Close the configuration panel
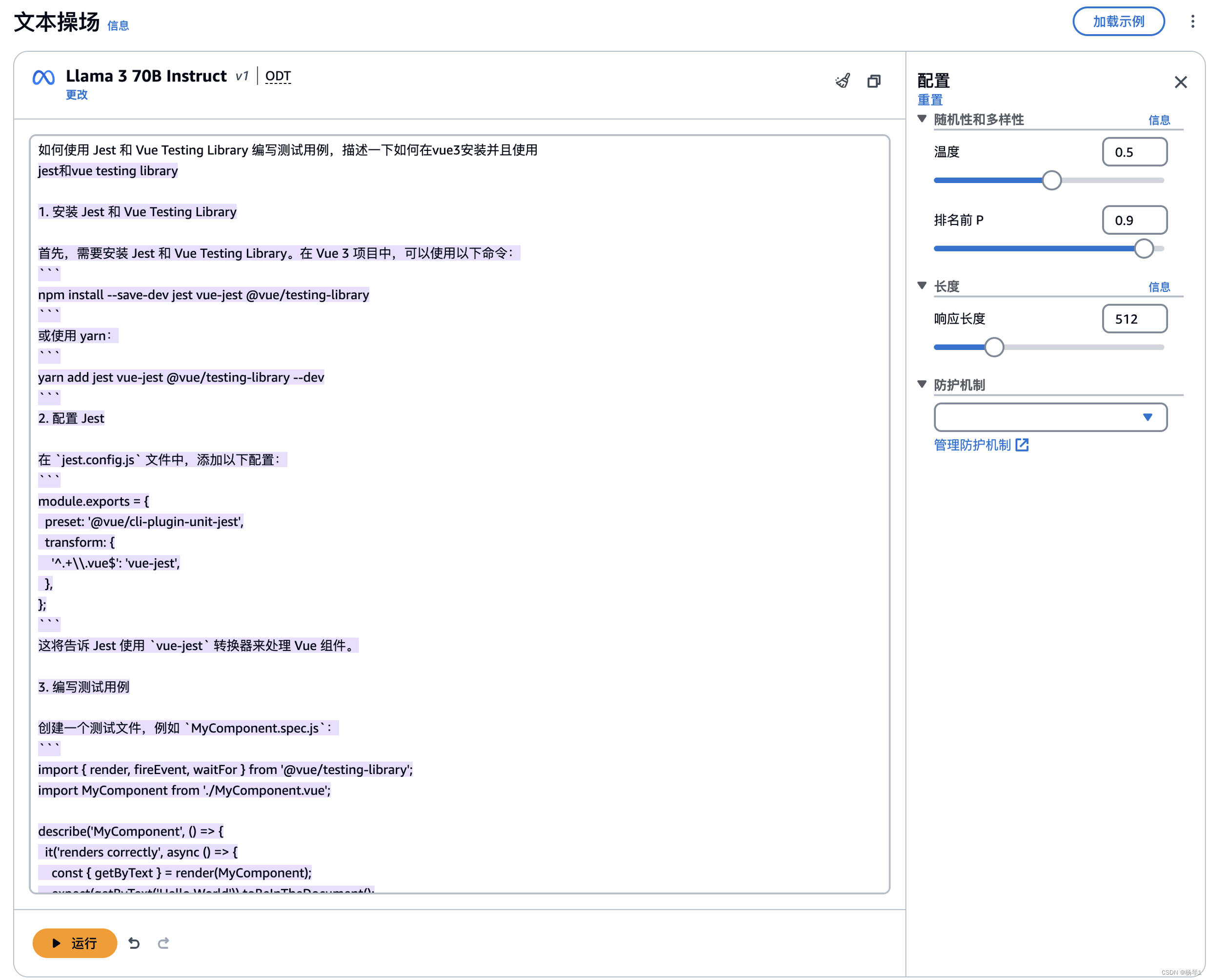Screen dimensions: 1209x980 [1180, 82]
